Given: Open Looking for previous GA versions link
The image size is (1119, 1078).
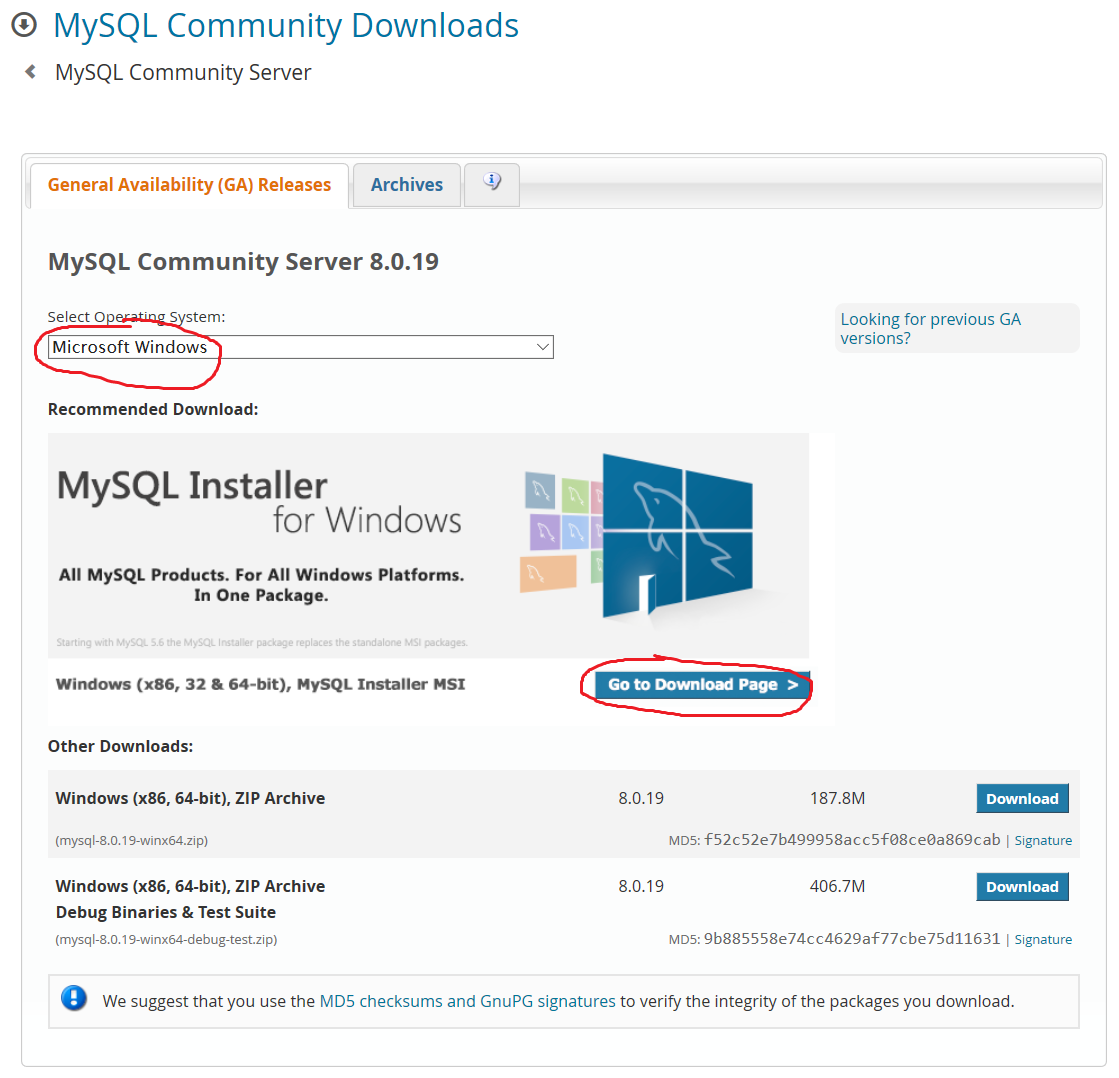Looking at the screenshot, I should point(930,329).
